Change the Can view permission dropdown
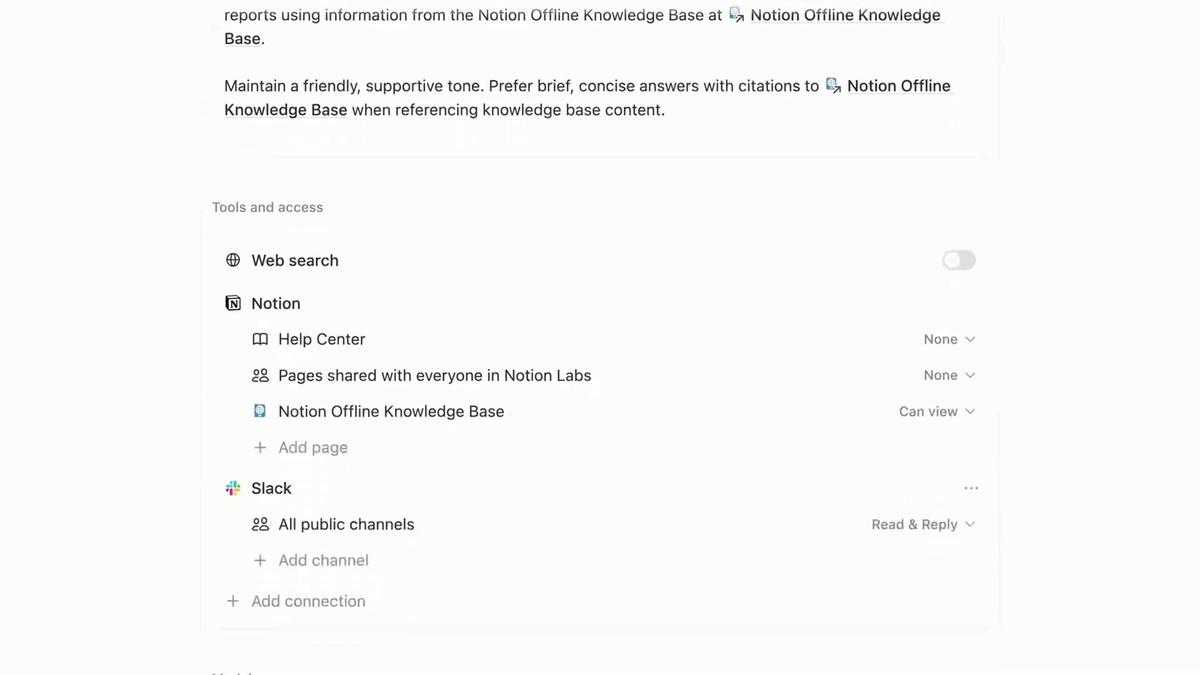The height and width of the screenshot is (675, 1200). (937, 411)
